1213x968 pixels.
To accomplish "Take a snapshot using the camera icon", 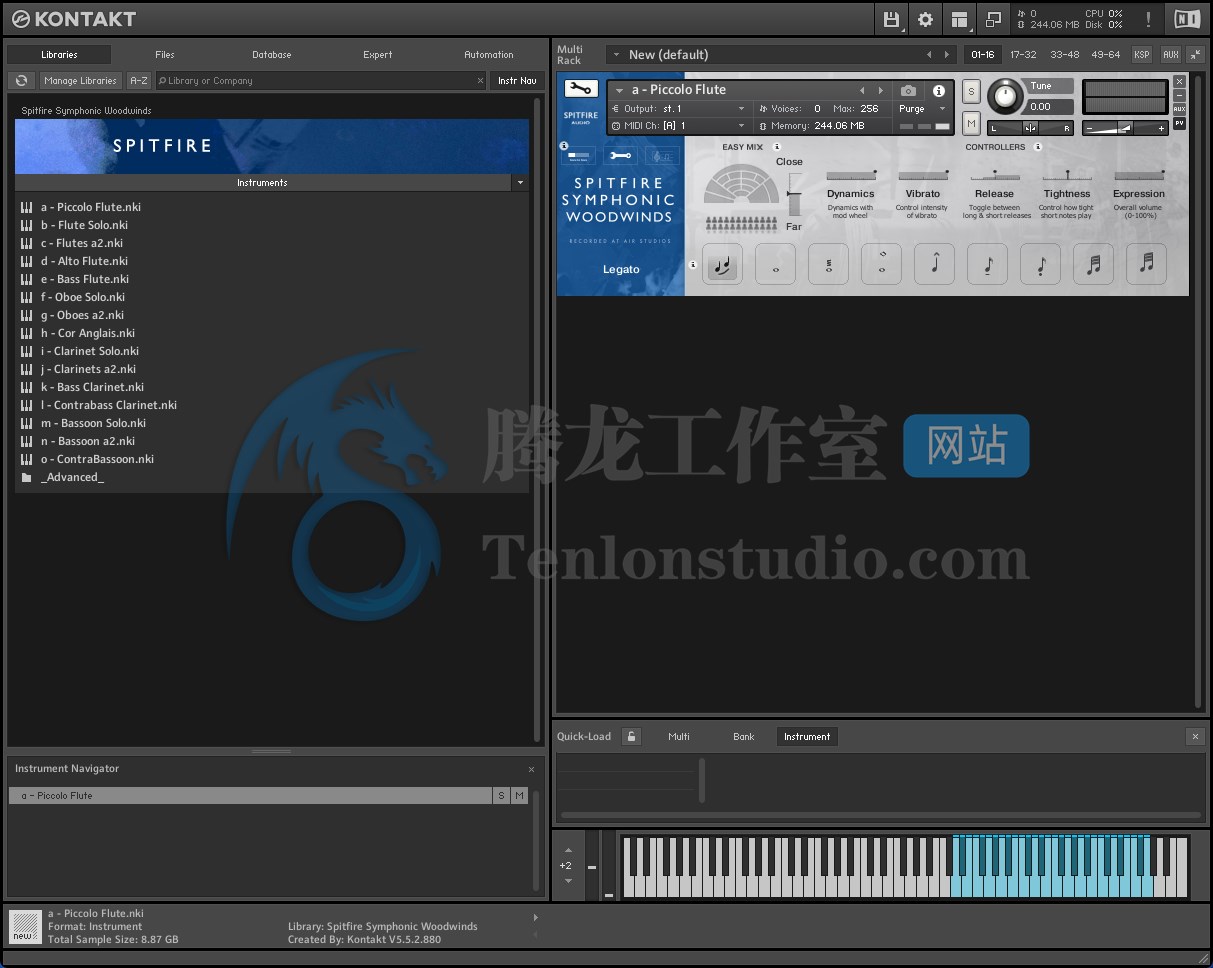I will tap(908, 90).
